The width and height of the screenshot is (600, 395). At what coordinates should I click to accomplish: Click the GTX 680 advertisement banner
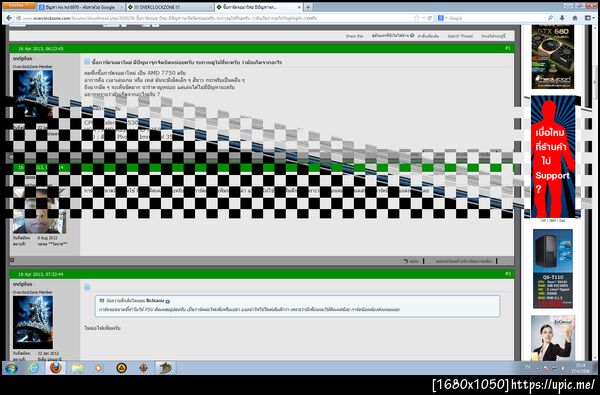(553, 57)
